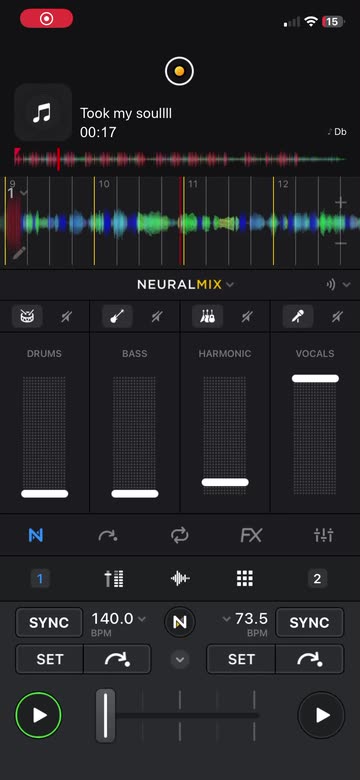Open the FX effects panel
The height and width of the screenshot is (780, 360).
coord(251,536)
